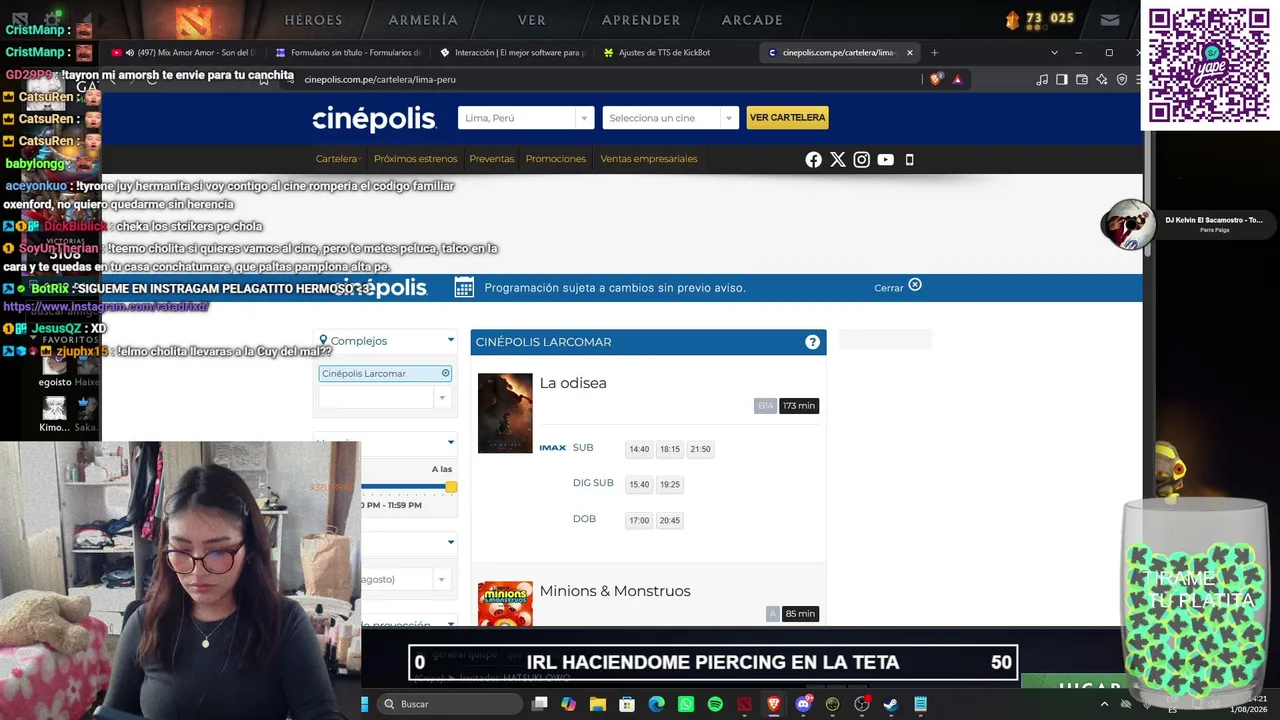Click the Minions & Monstruos poster thumbnail
The image size is (1280, 720).
pos(505,604)
